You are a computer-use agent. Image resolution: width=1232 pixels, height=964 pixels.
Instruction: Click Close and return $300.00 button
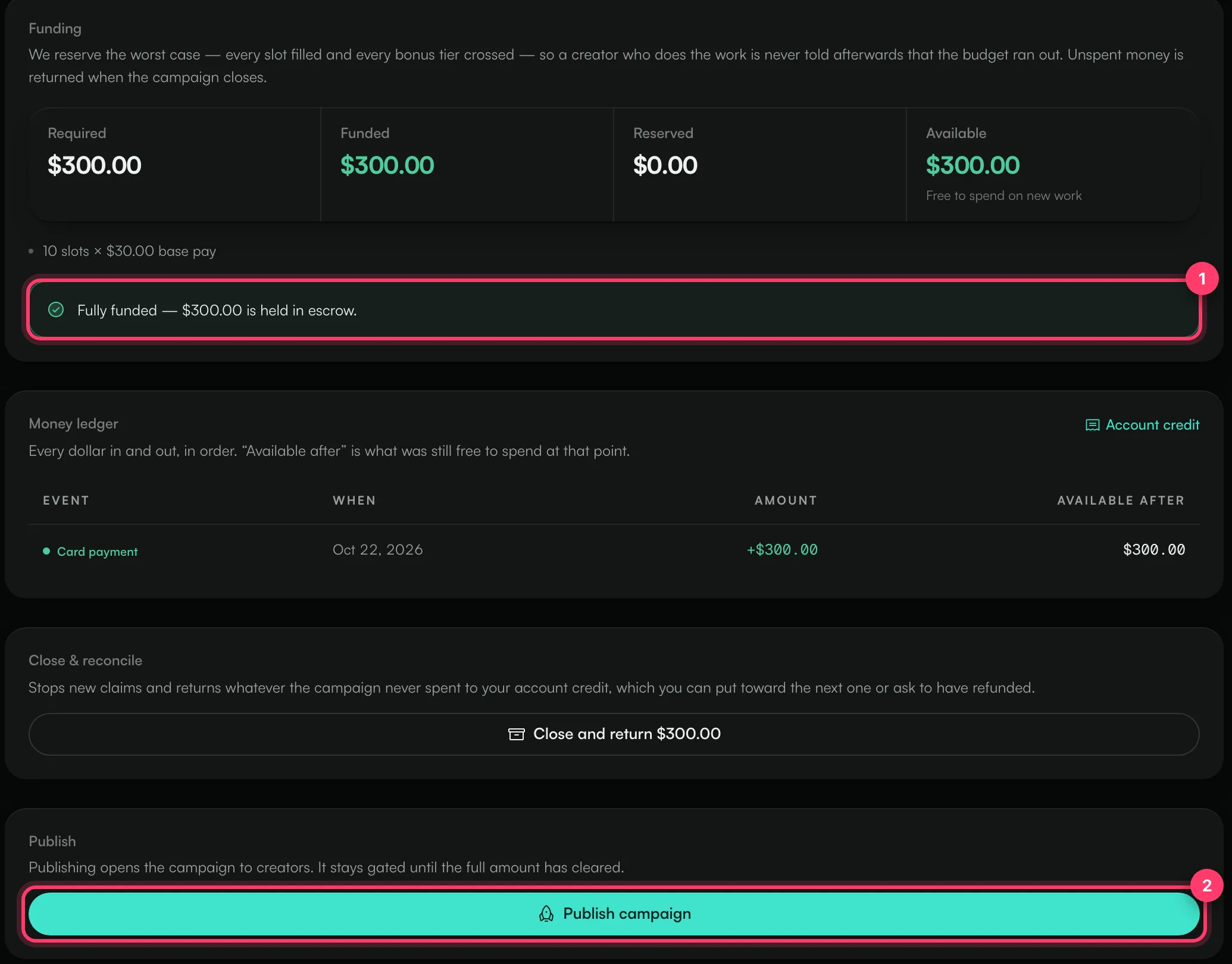pyautogui.click(x=614, y=734)
